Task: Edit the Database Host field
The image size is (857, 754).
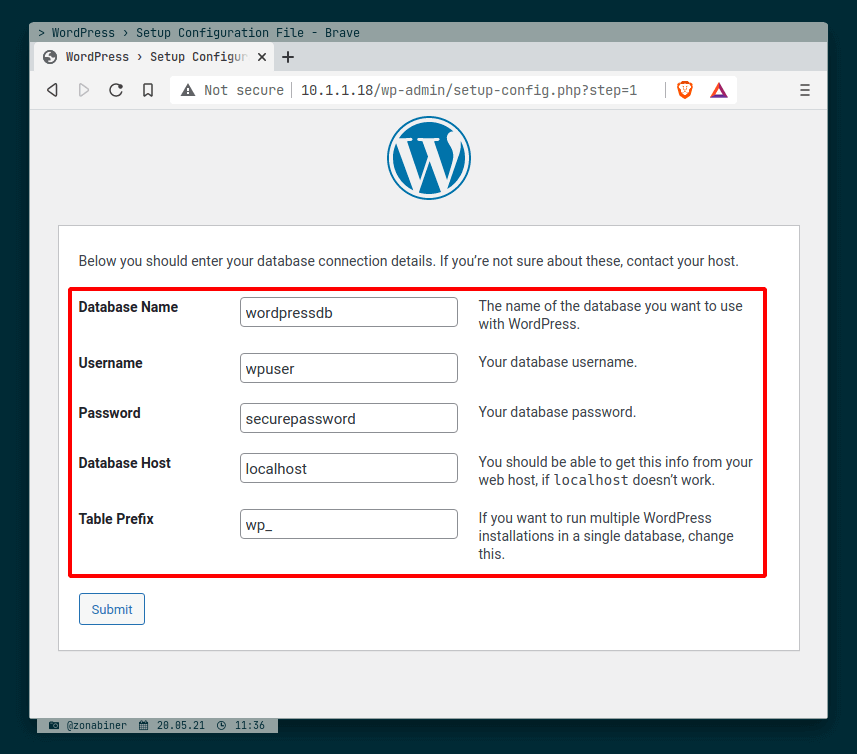Action: 348,468
